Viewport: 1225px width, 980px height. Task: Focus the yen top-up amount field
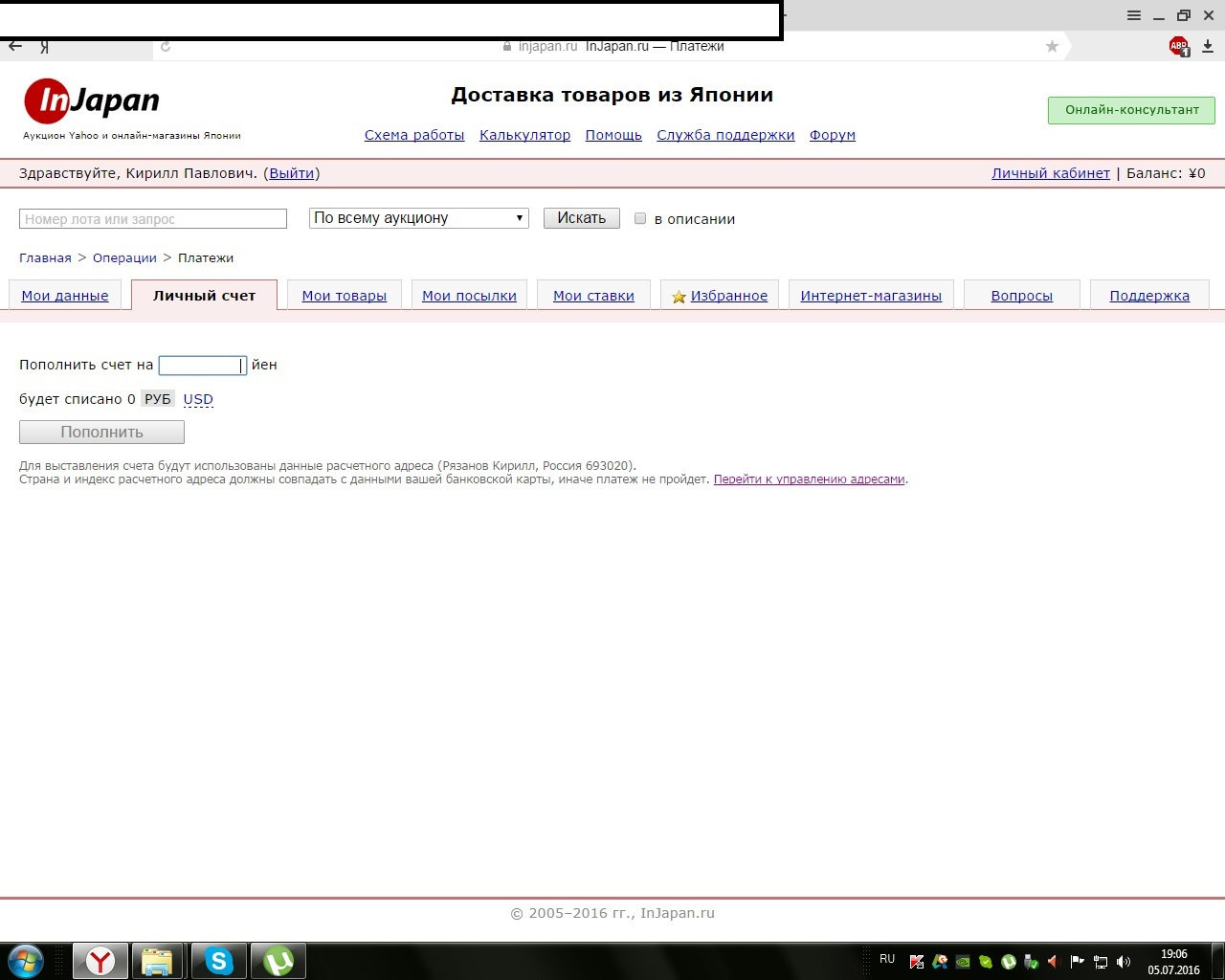pyautogui.click(x=203, y=365)
